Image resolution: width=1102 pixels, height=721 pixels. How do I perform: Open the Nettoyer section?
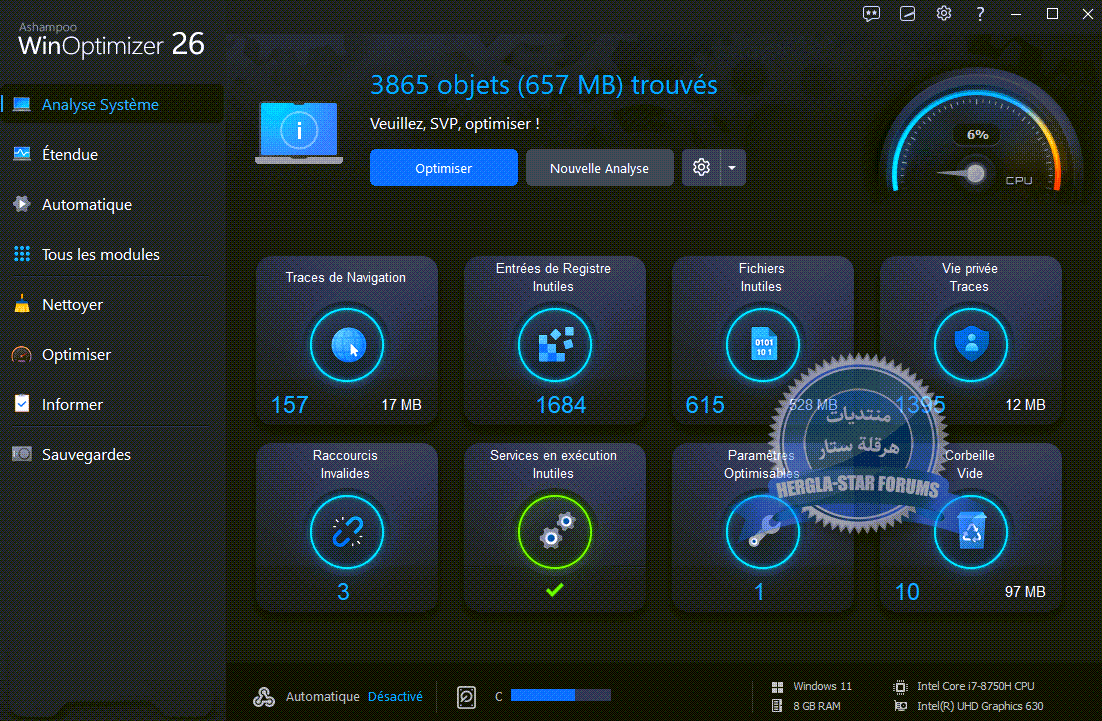click(112, 304)
